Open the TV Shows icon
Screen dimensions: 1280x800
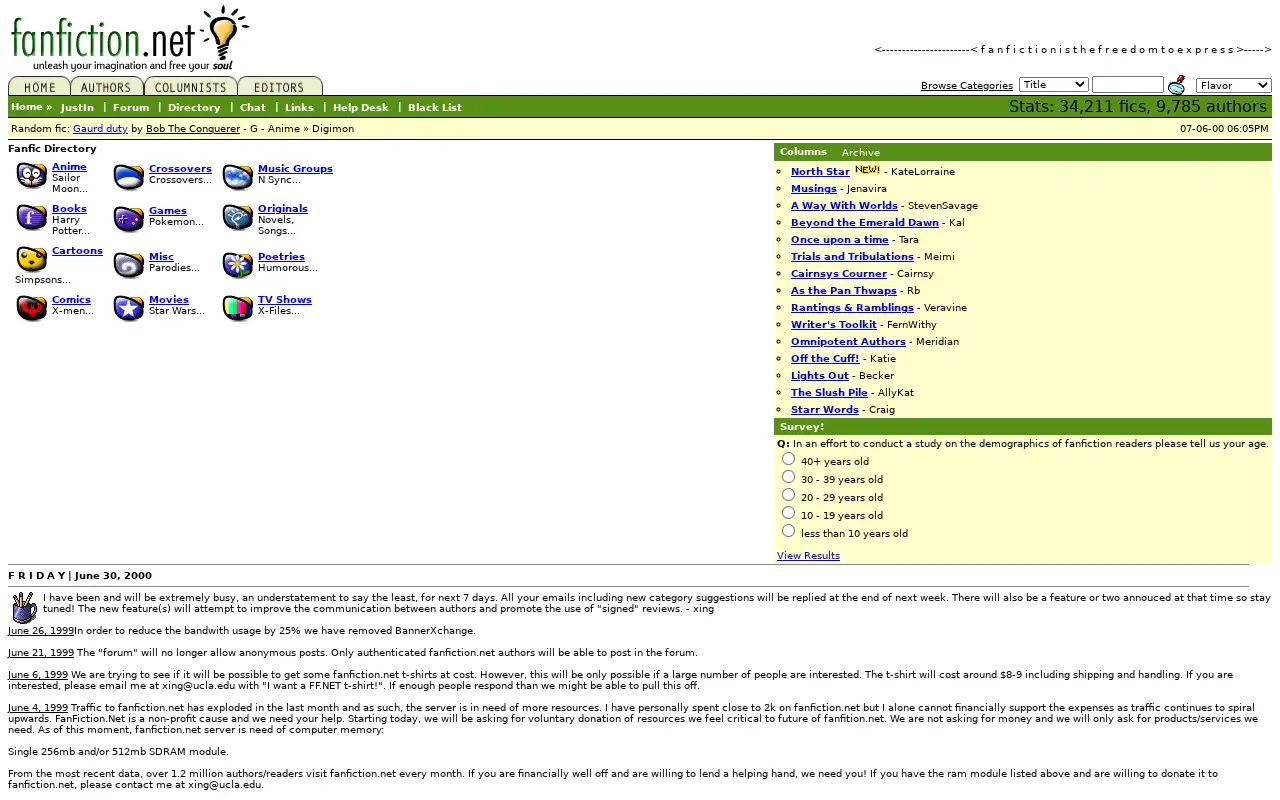pos(238,308)
